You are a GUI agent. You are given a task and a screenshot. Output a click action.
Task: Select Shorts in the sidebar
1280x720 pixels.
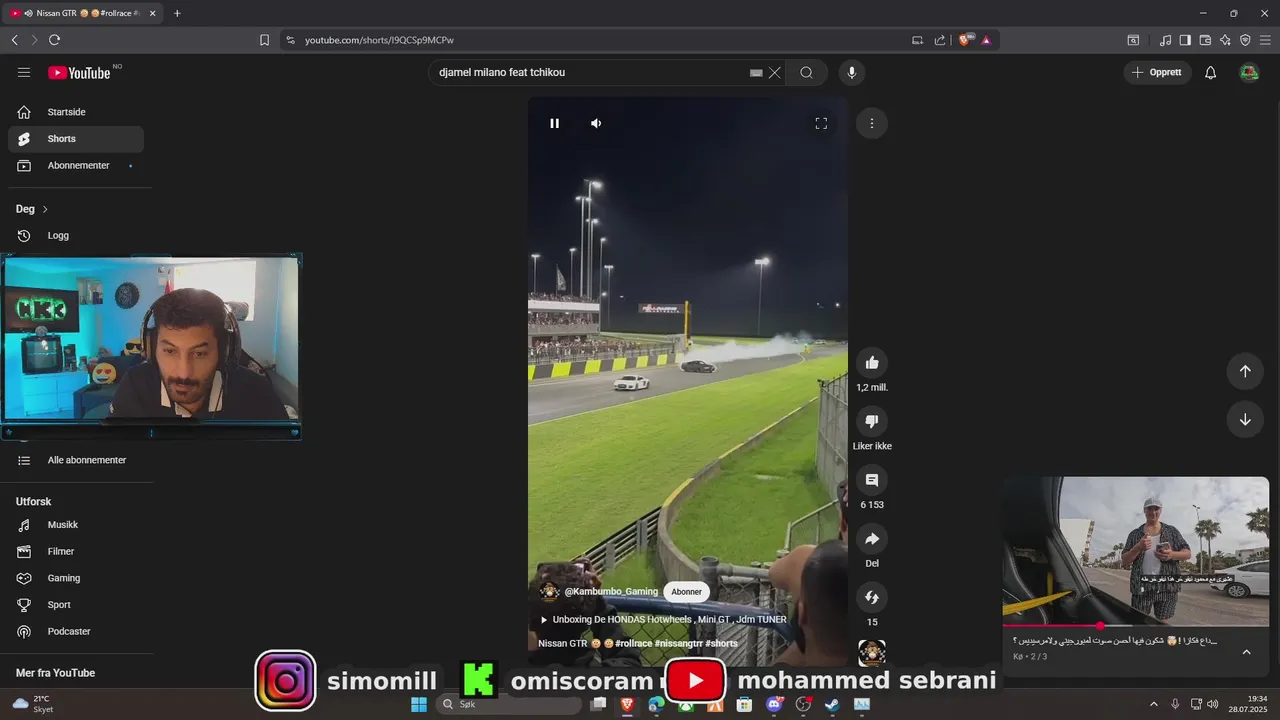coord(76,139)
